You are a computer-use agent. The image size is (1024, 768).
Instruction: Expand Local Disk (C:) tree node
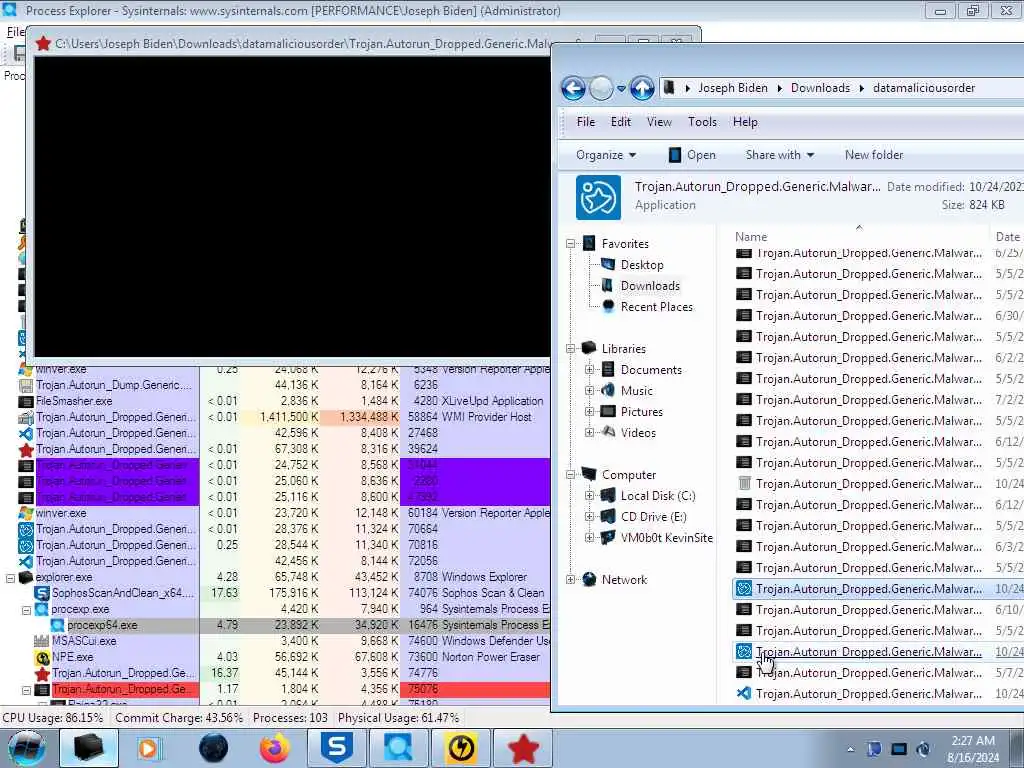589,496
